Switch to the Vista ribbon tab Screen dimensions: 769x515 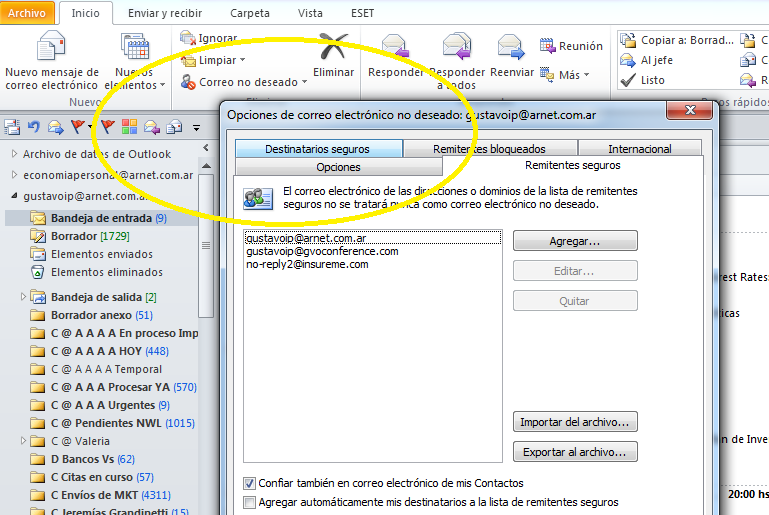pyautogui.click(x=310, y=13)
